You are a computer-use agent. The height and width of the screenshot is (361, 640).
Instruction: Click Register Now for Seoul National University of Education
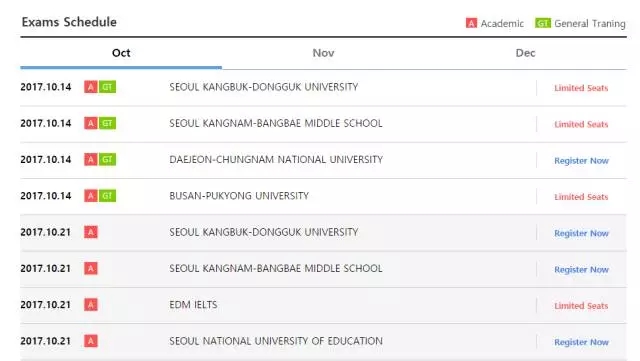pos(581,342)
